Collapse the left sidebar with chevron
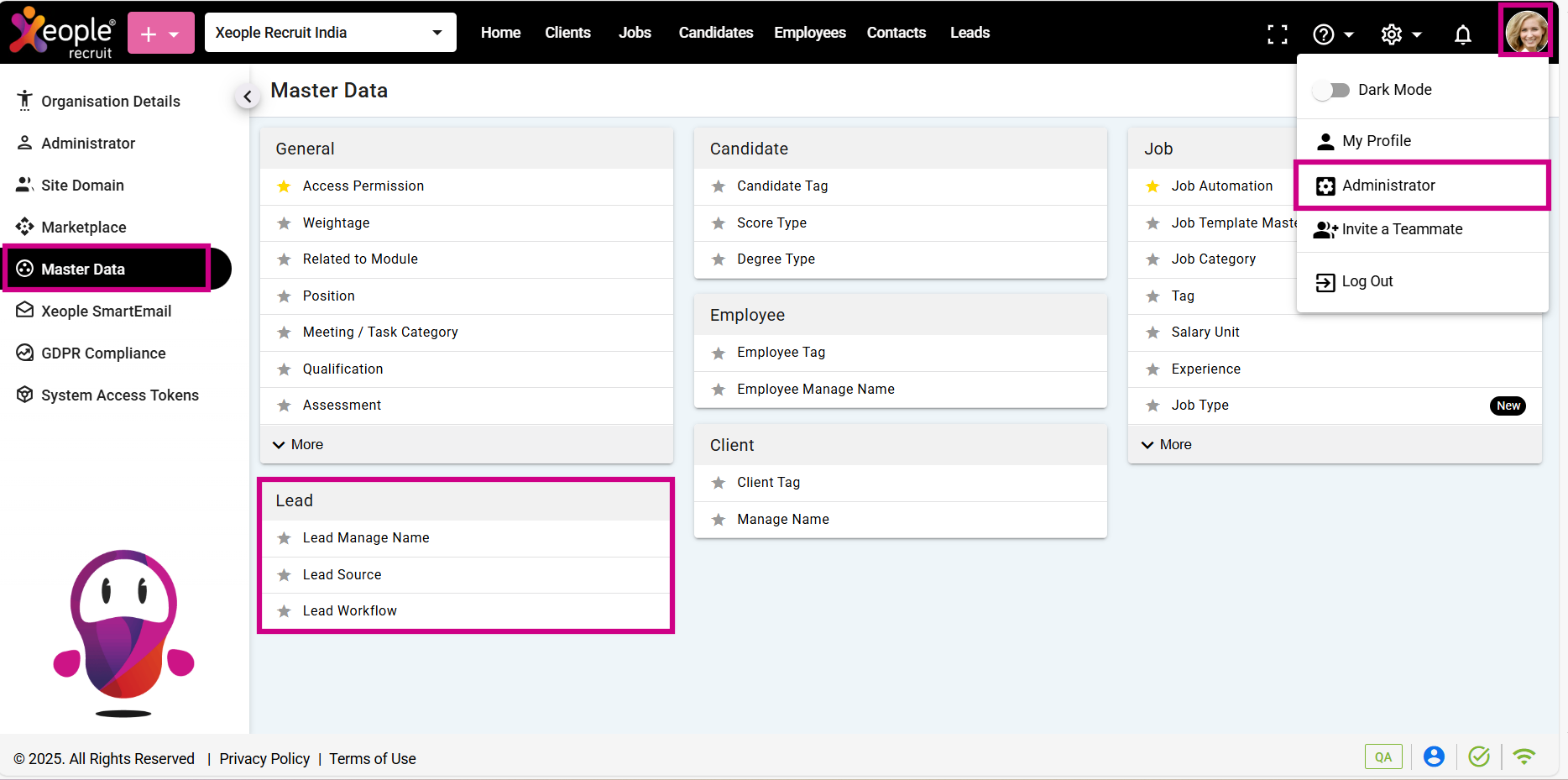Viewport: 1568px width, 780px height. click(x=247, y=97)
